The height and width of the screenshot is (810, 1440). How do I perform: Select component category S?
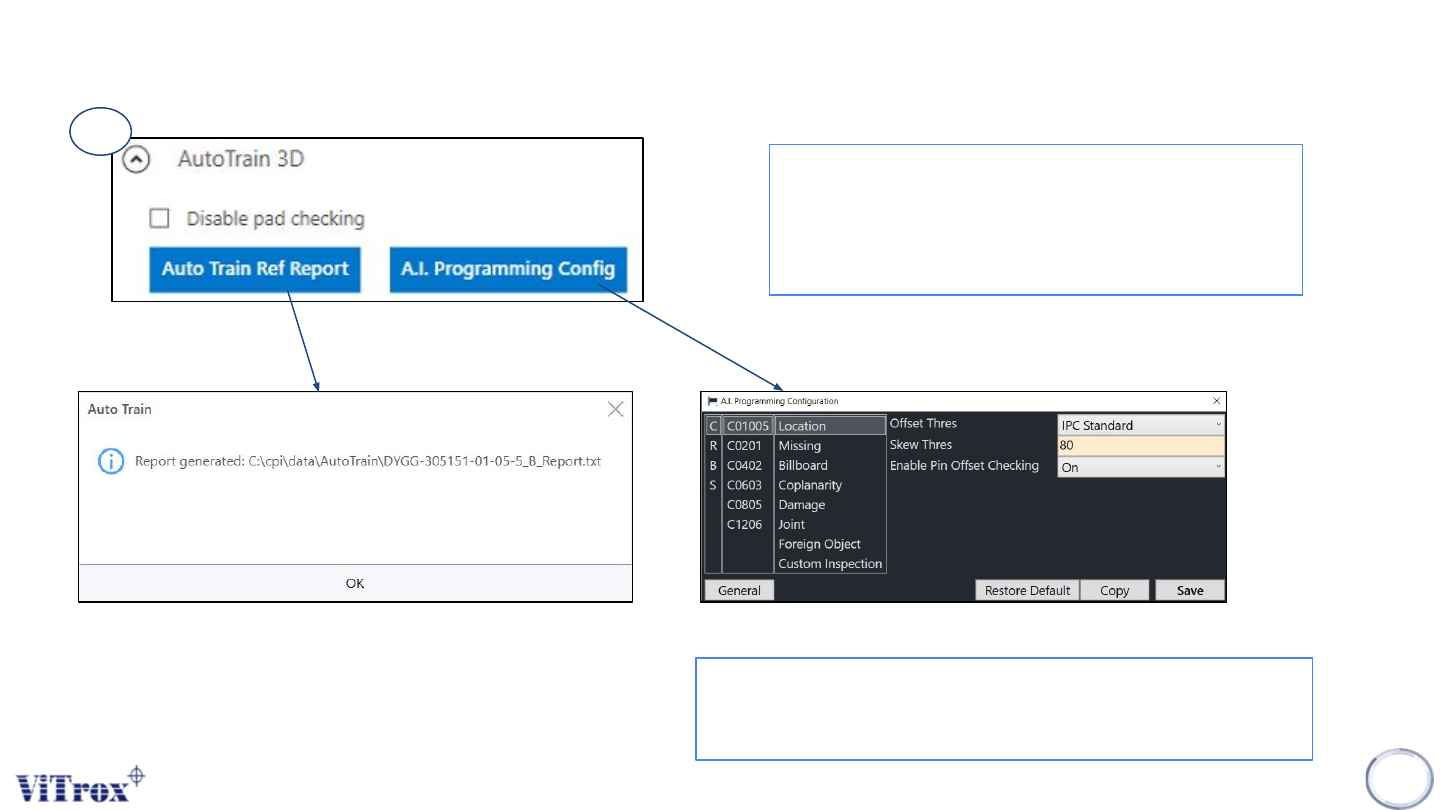point(713,485)
